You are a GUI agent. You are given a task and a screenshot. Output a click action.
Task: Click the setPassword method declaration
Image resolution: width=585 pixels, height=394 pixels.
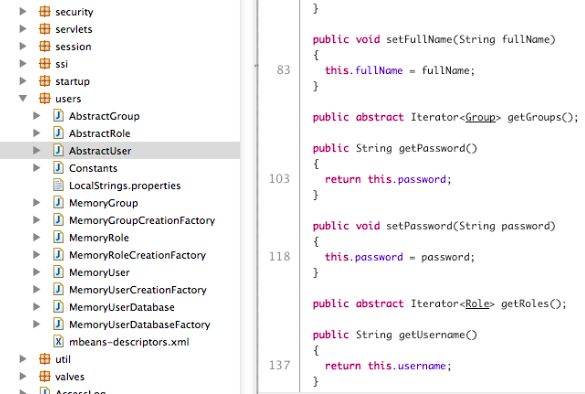434,226
